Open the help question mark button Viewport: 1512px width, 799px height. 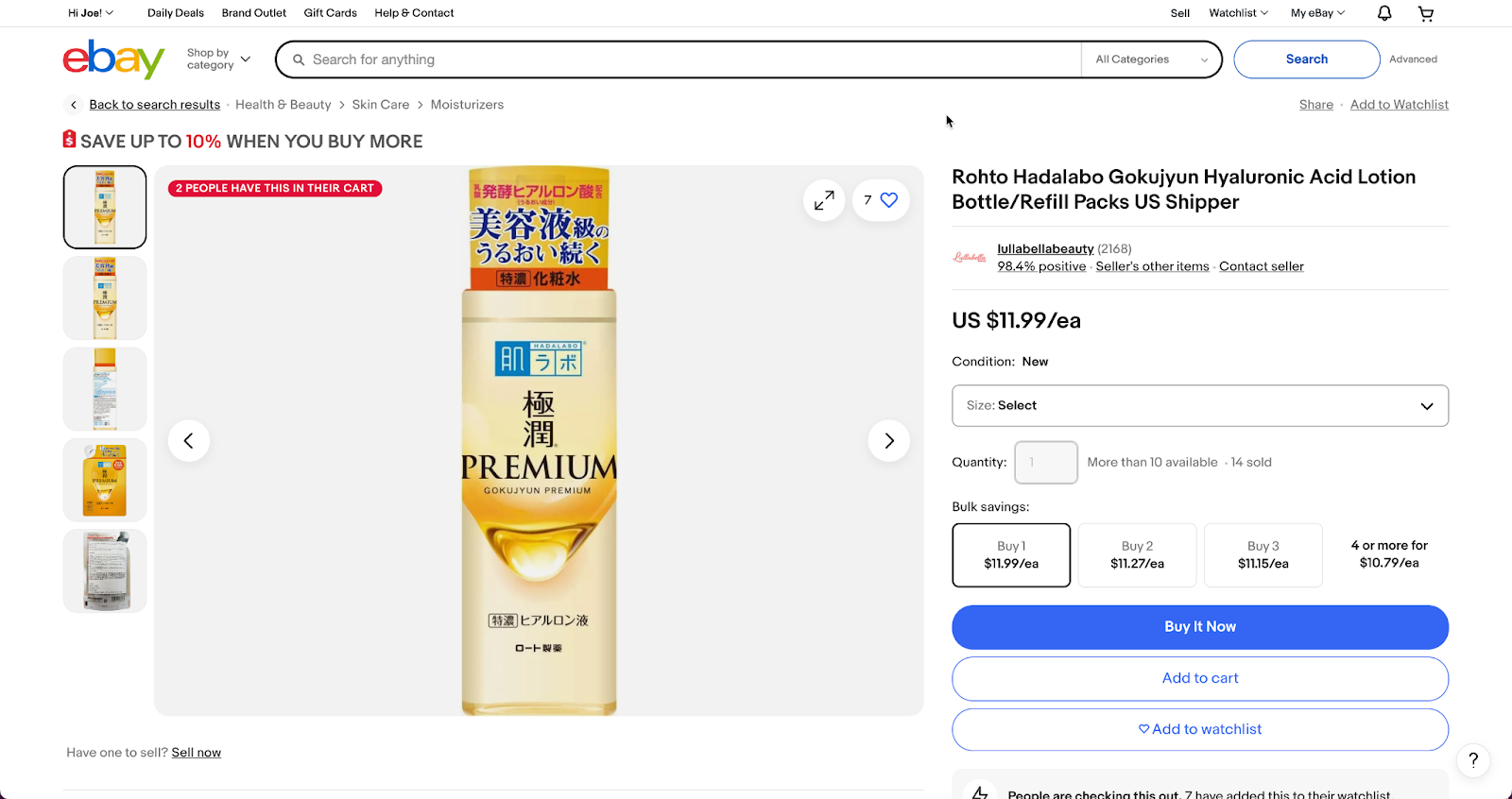[x=1473, y=760]
